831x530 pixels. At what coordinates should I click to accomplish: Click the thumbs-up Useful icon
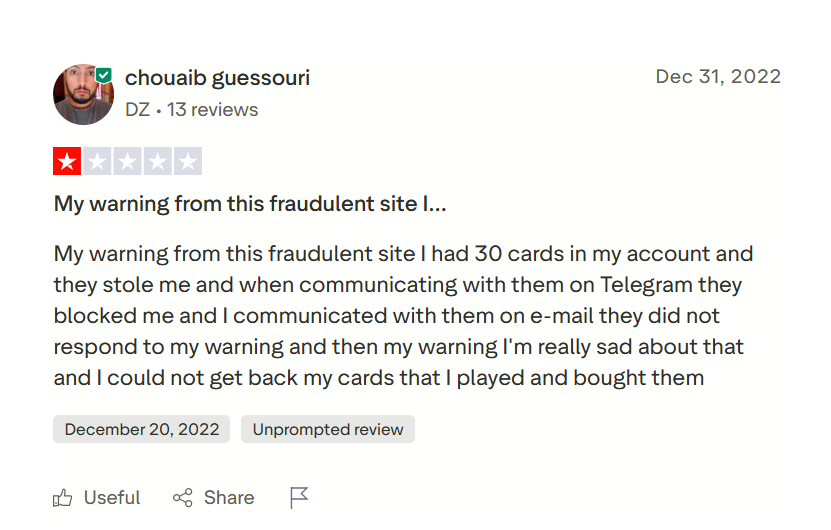pos(63,498)
